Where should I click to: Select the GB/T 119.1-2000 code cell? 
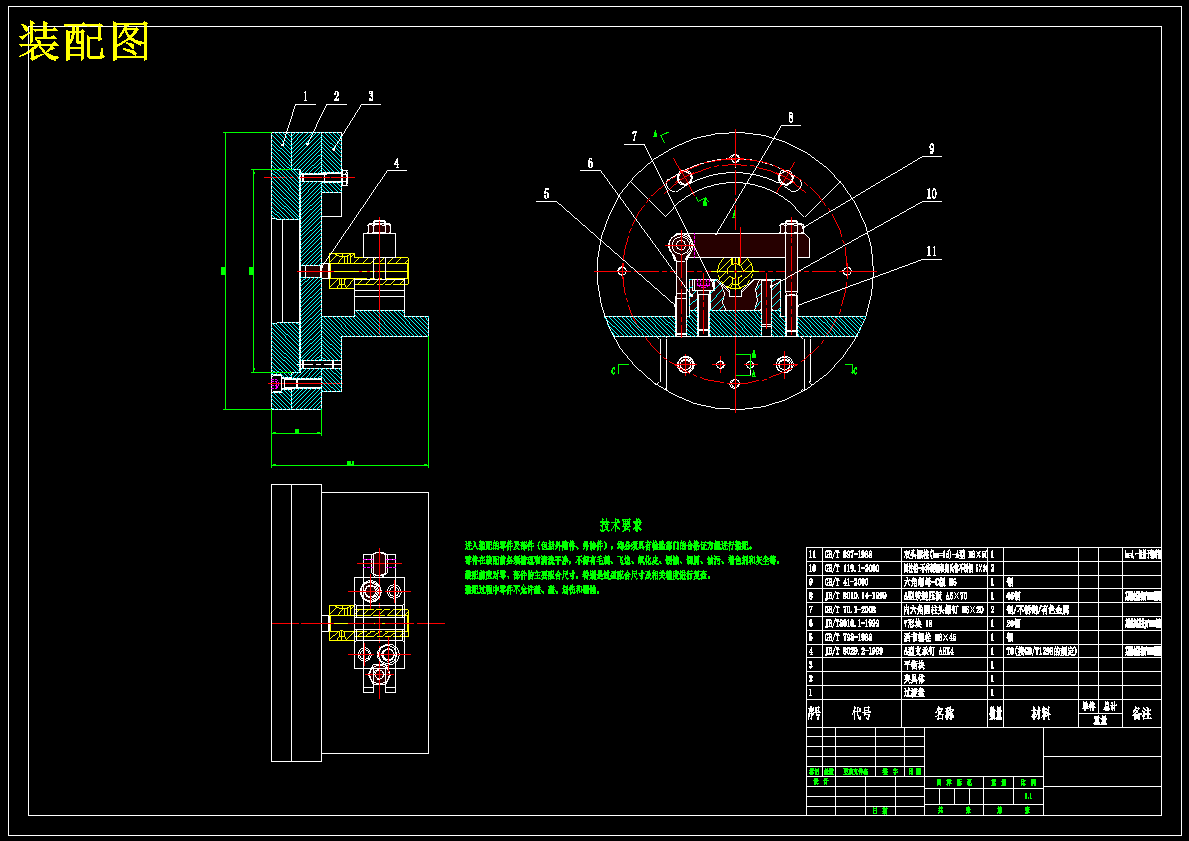click(861, 568)
